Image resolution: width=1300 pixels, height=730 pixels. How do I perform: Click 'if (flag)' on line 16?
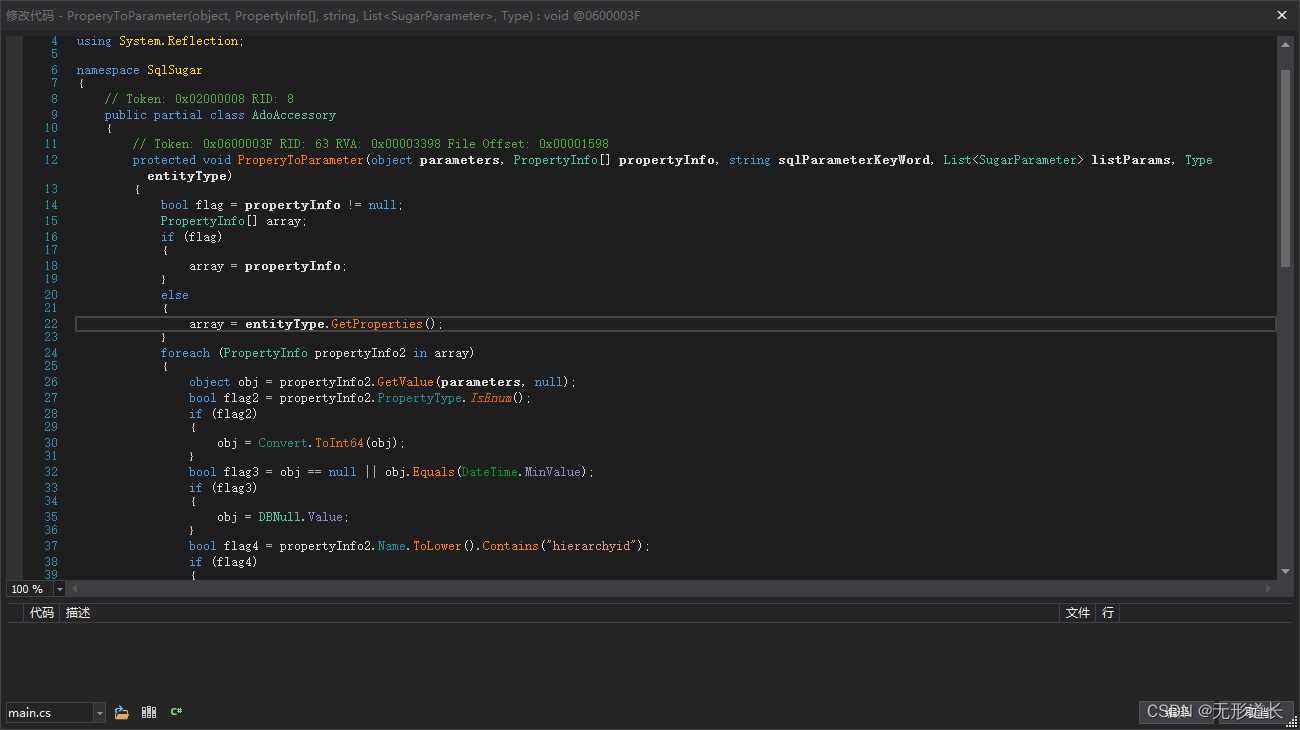192,237
